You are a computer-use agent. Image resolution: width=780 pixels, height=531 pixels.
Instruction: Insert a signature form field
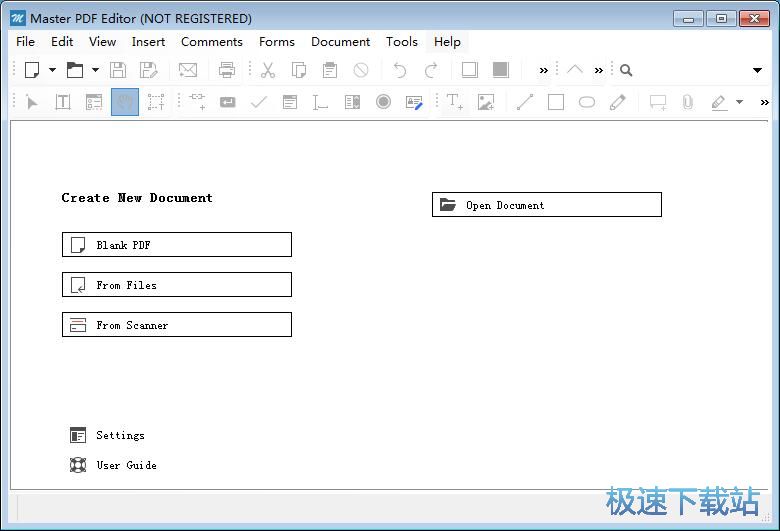(414, 102)
